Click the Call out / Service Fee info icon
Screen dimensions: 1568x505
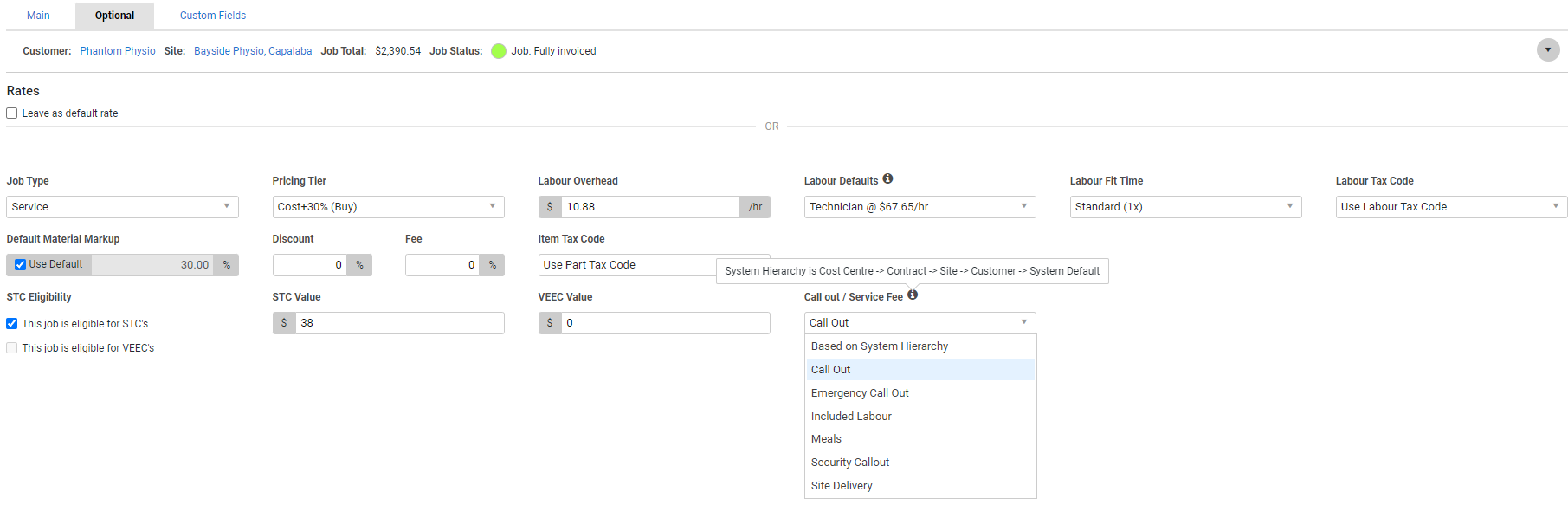[x=913, y=295]
